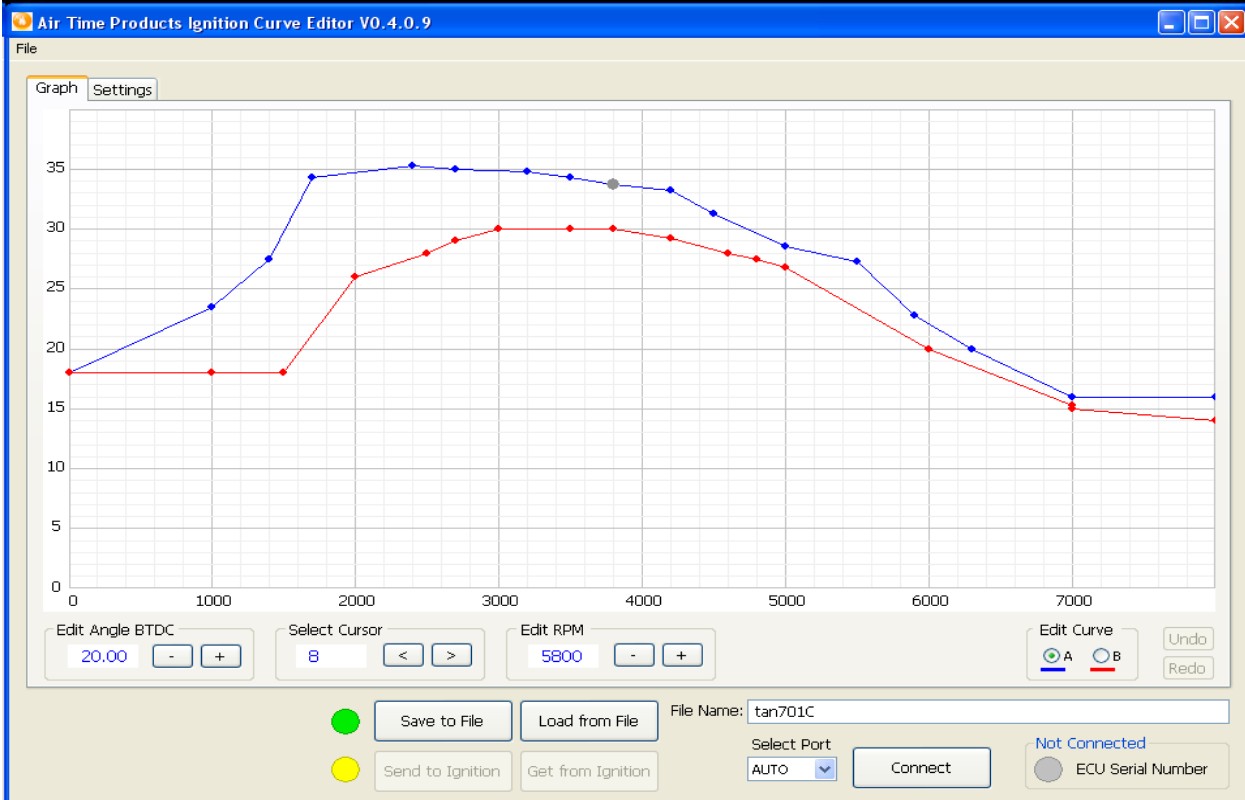Click the Edit RPM 5800 field

pos(562,656)
